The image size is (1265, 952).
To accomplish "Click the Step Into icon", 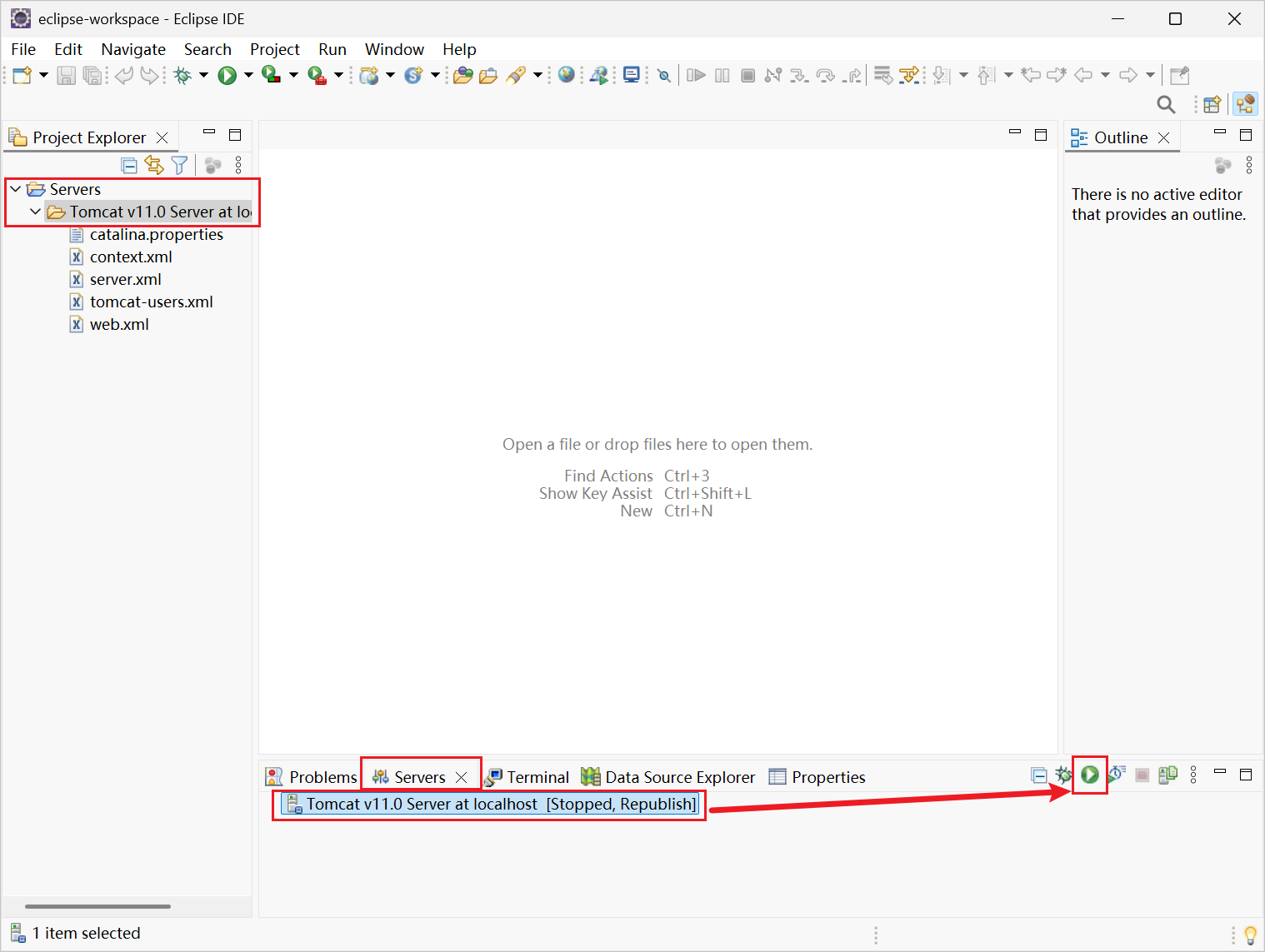I will 799,76.
